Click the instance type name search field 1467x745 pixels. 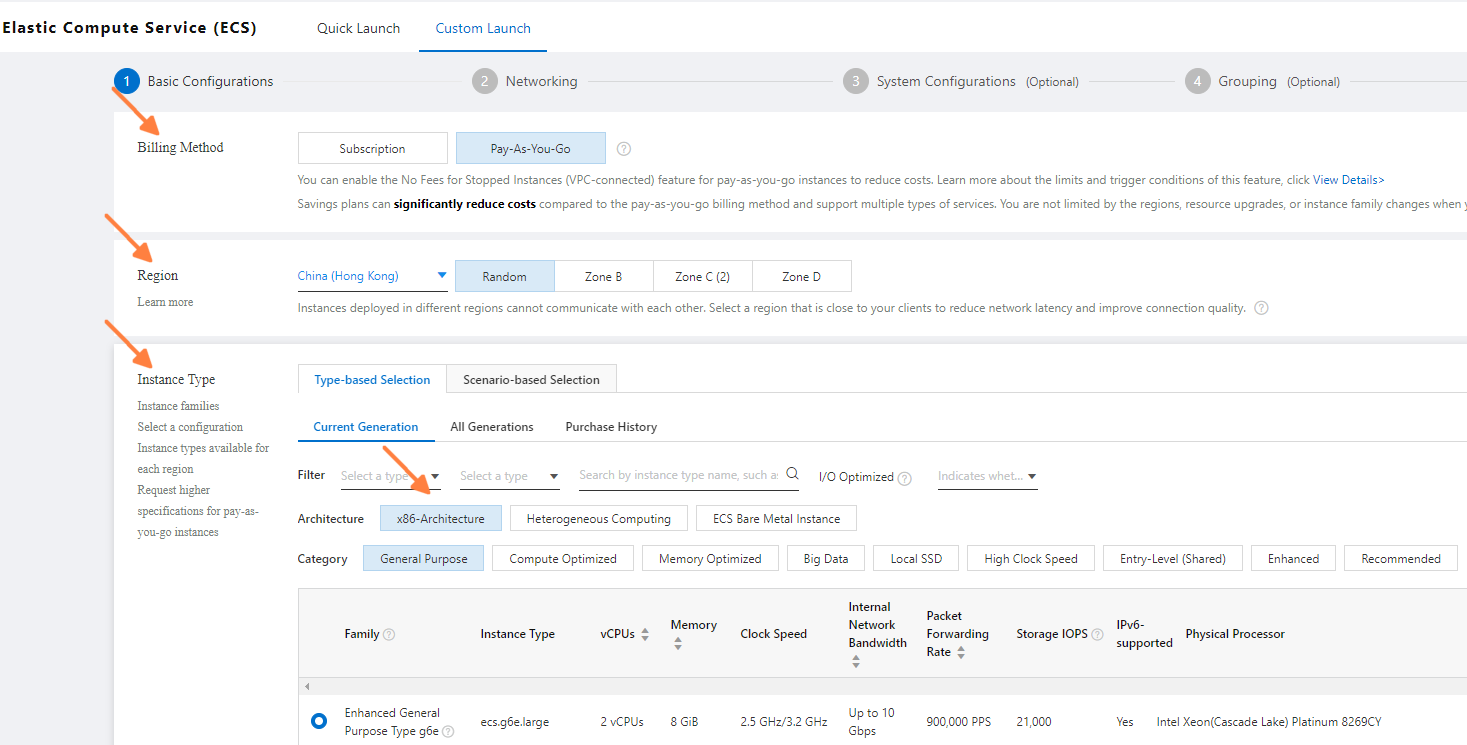coord(678,475)
